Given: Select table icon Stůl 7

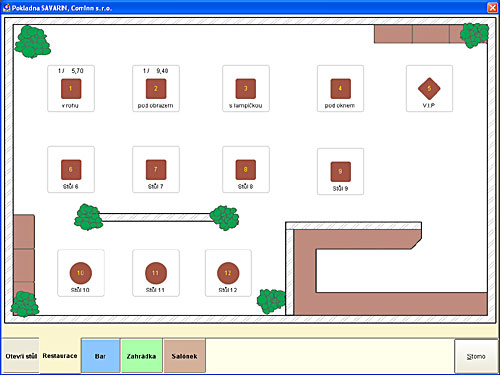Looking at the screenshot, I should click(x=156, y=170).
